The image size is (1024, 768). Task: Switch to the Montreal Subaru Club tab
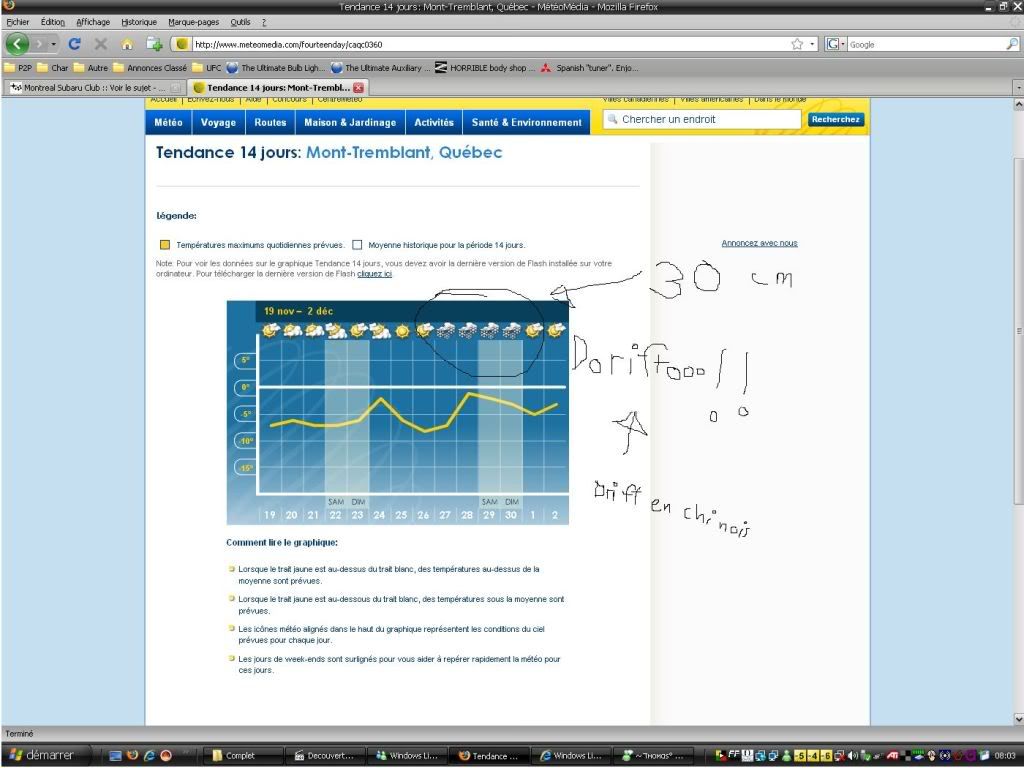coord(94,88)
